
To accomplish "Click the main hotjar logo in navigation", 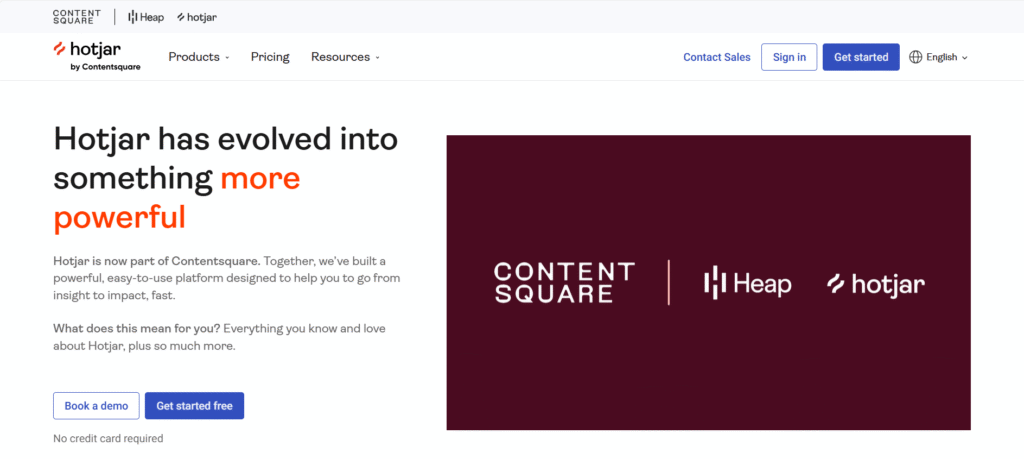I will tap(96, 49).
